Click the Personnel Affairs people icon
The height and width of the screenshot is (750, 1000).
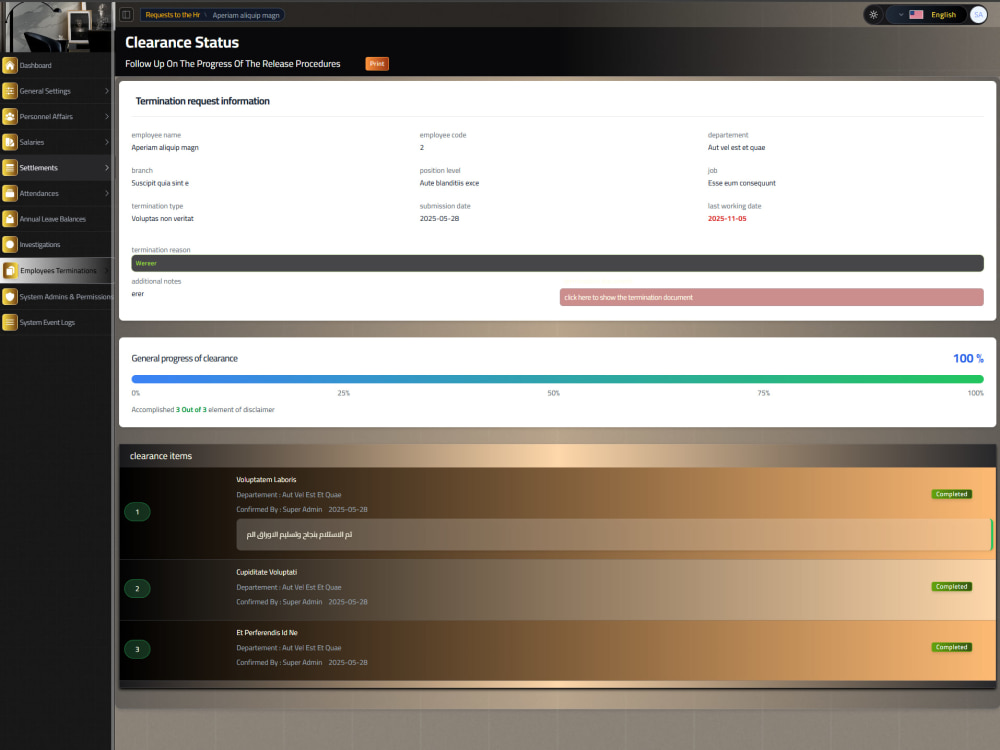click(10, 116)
